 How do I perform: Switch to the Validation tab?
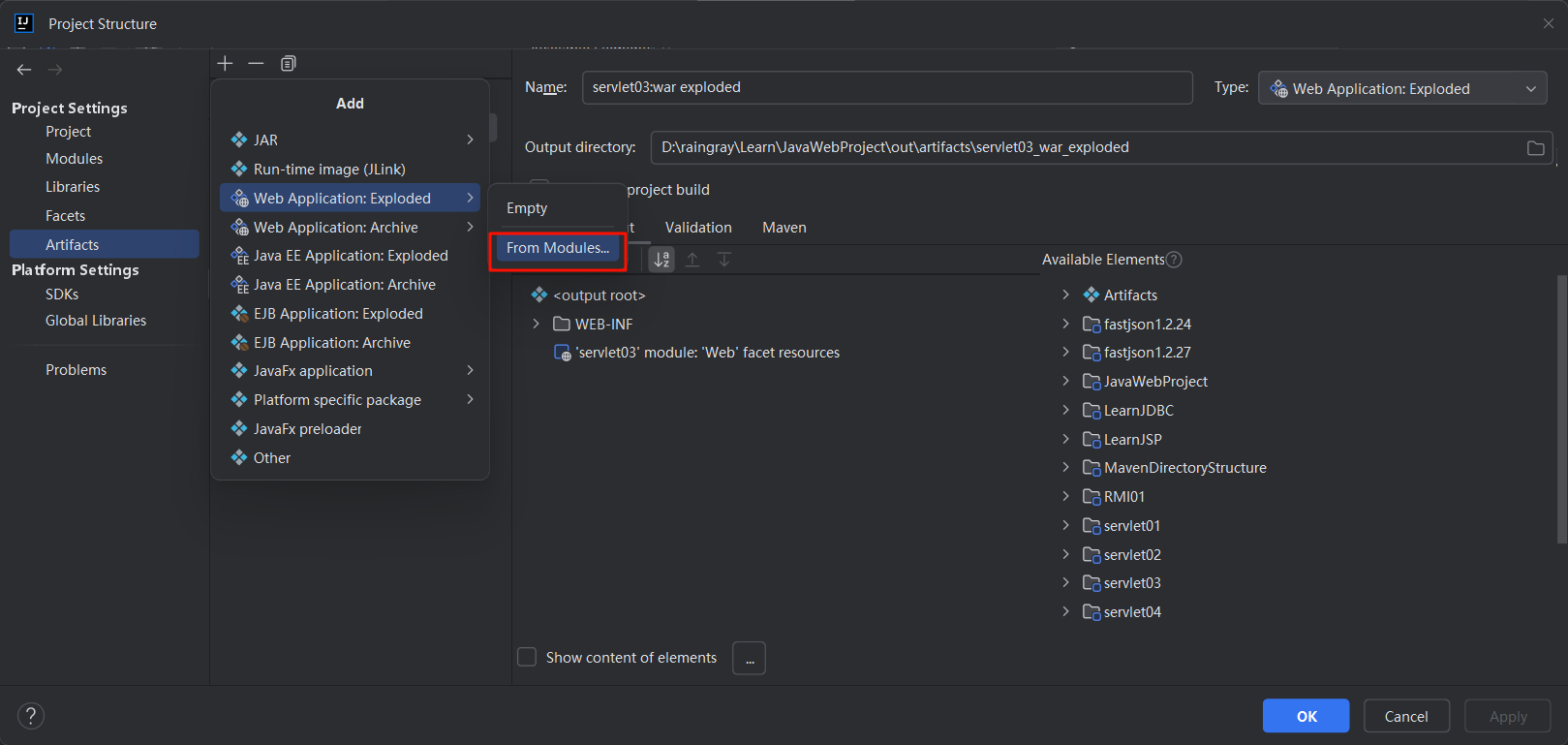tap(698, 228)
